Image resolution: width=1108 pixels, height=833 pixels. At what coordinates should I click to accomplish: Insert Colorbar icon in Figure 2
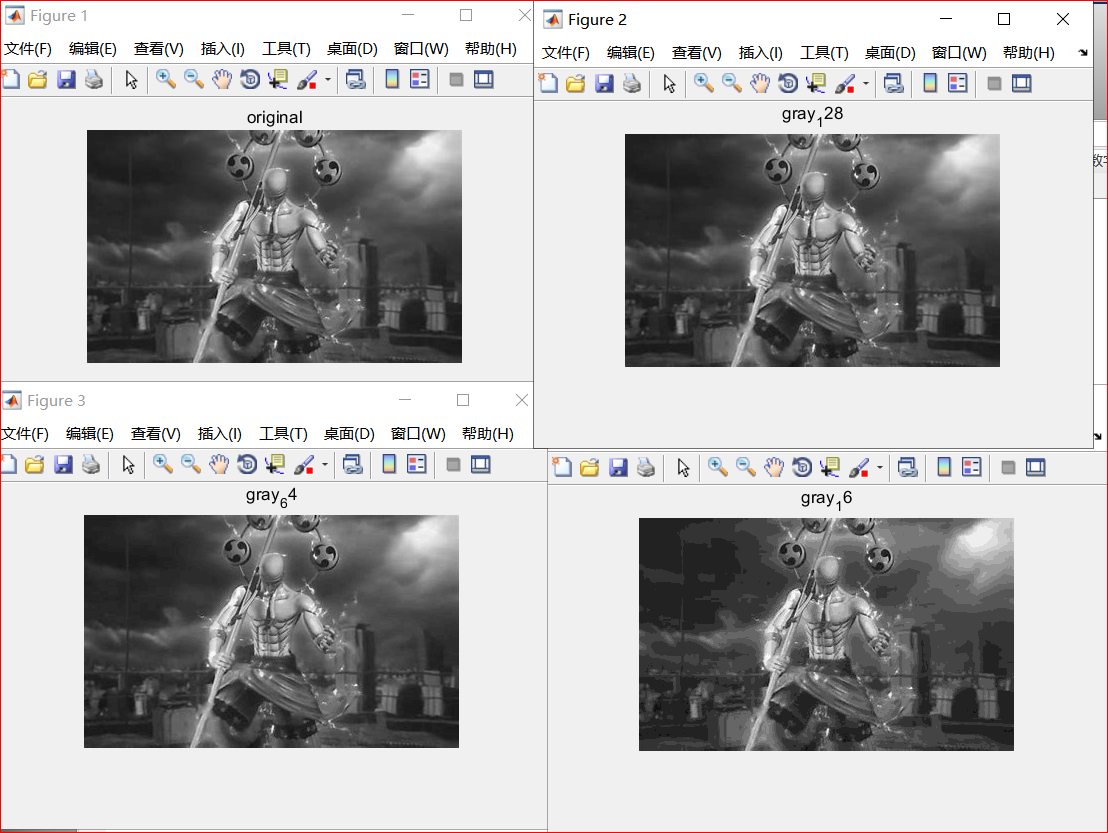(930, 83)
